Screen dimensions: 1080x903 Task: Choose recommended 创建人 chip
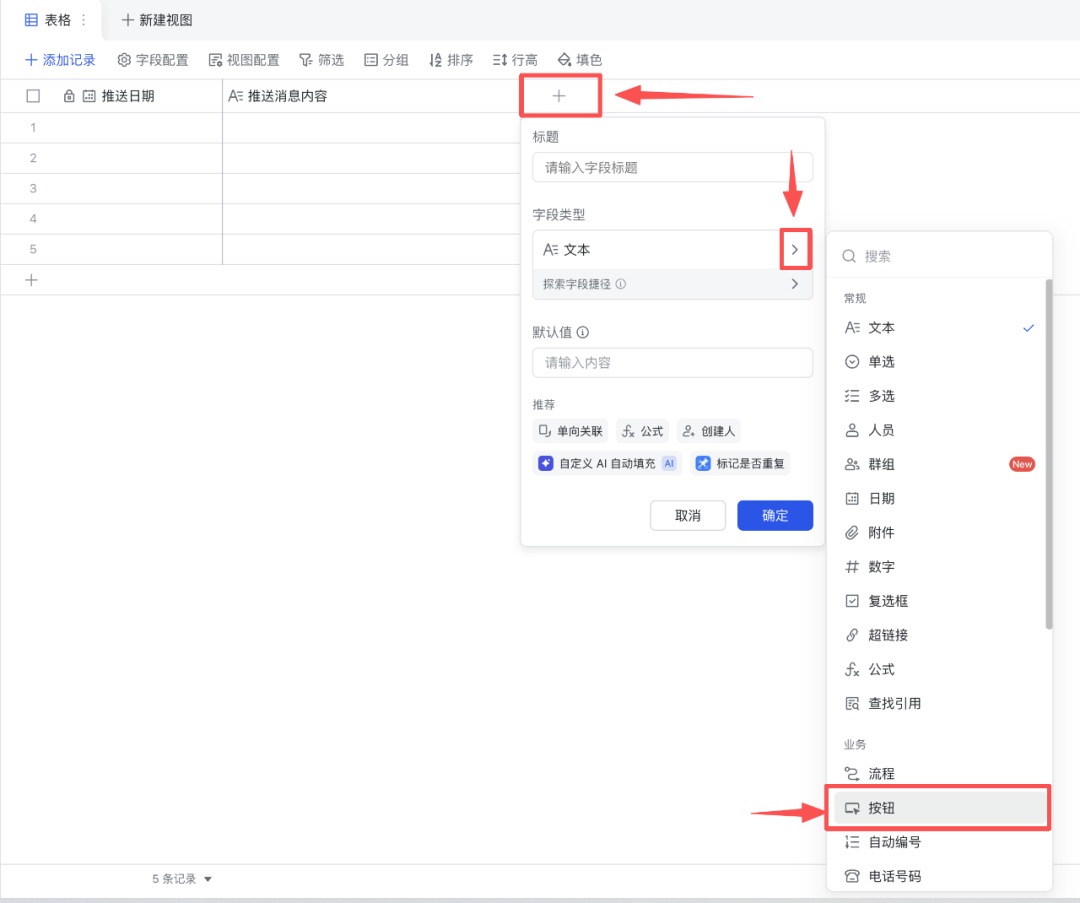click(x=709, y=431)
